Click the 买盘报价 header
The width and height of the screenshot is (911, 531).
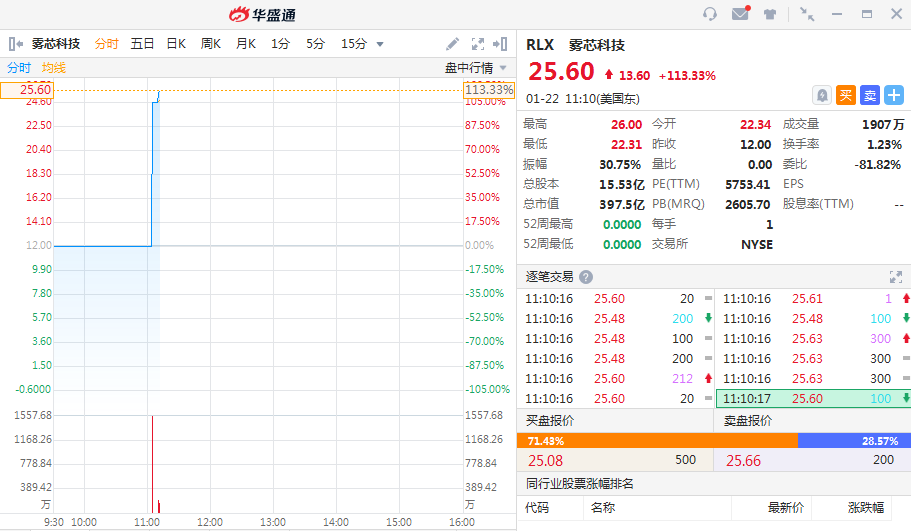coord(550,421)
